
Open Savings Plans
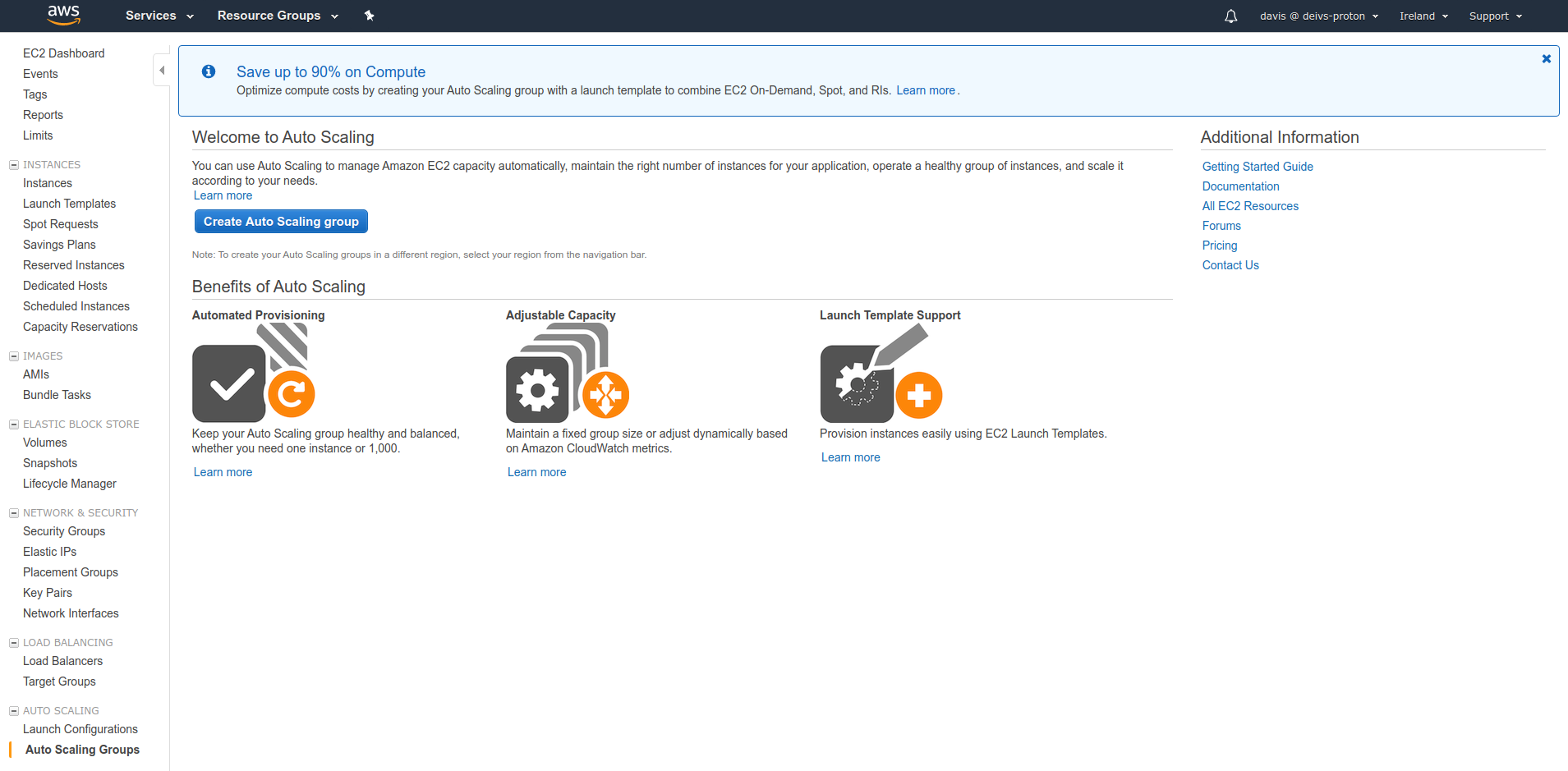tap(59, 245)
